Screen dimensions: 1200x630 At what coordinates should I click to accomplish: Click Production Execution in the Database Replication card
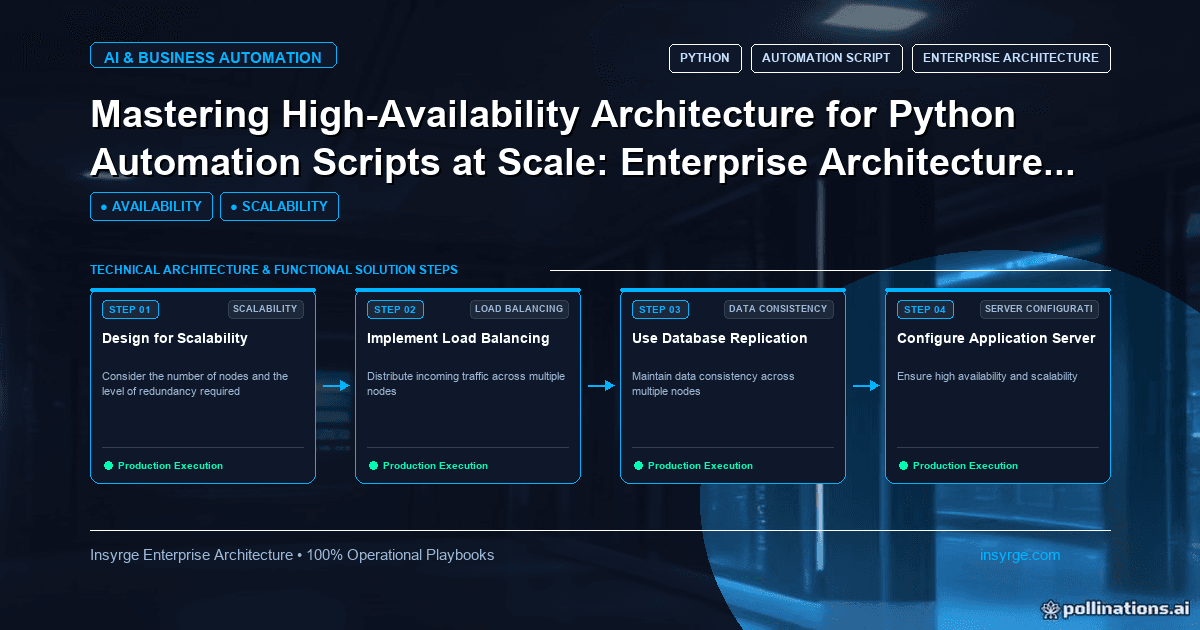[x=700, y=466]
